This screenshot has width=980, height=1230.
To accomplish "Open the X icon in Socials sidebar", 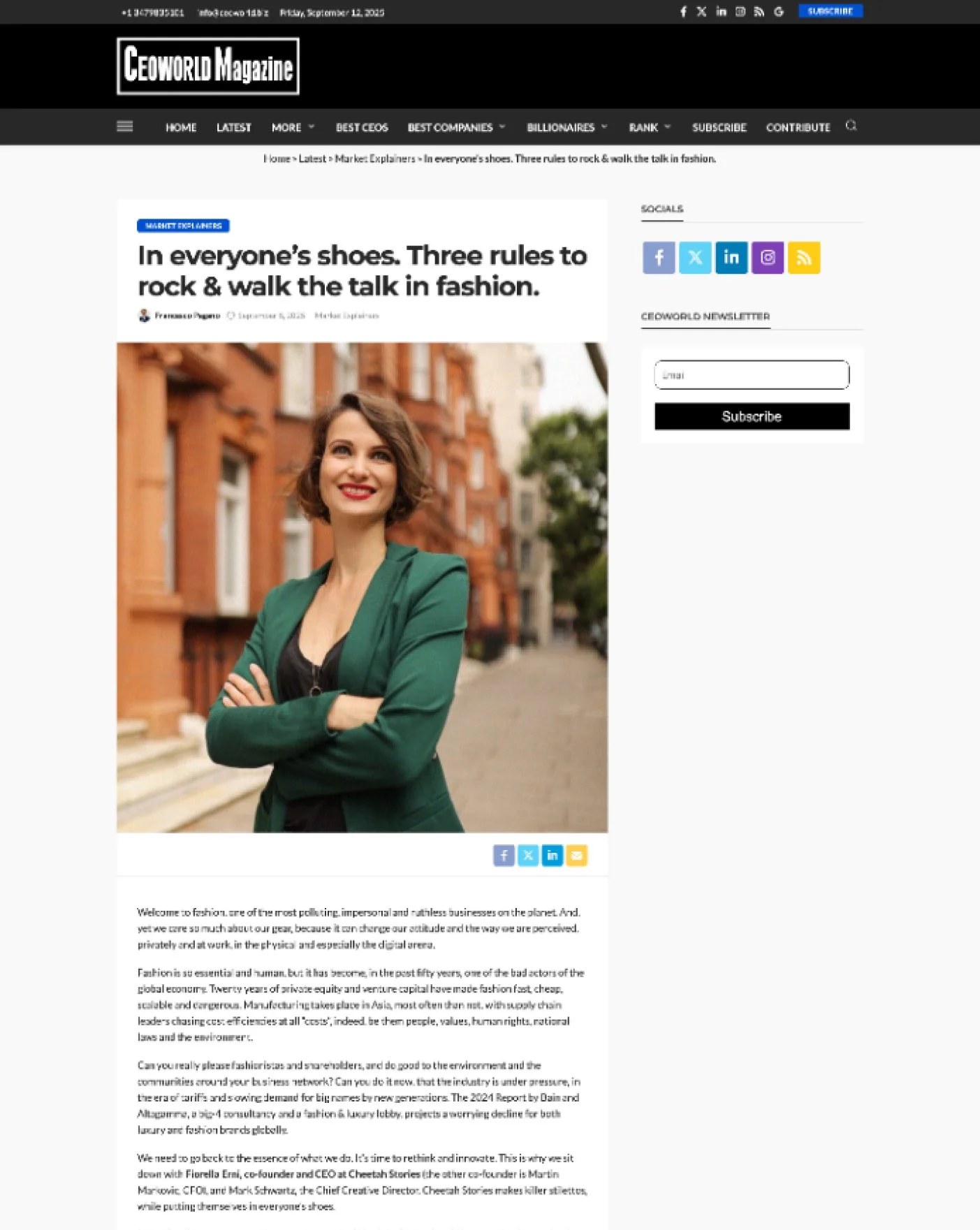I will pos(695,258).
